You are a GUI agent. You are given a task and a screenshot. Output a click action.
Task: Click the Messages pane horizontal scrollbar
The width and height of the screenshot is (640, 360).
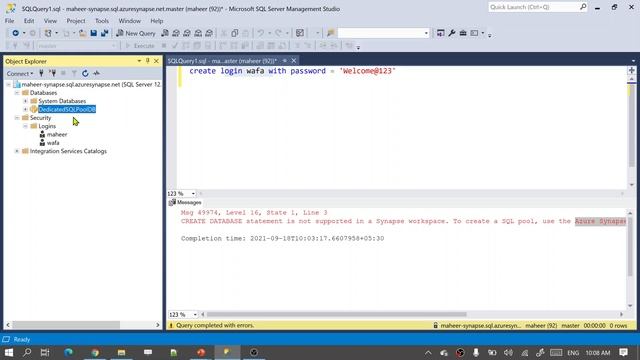point(336,315)
